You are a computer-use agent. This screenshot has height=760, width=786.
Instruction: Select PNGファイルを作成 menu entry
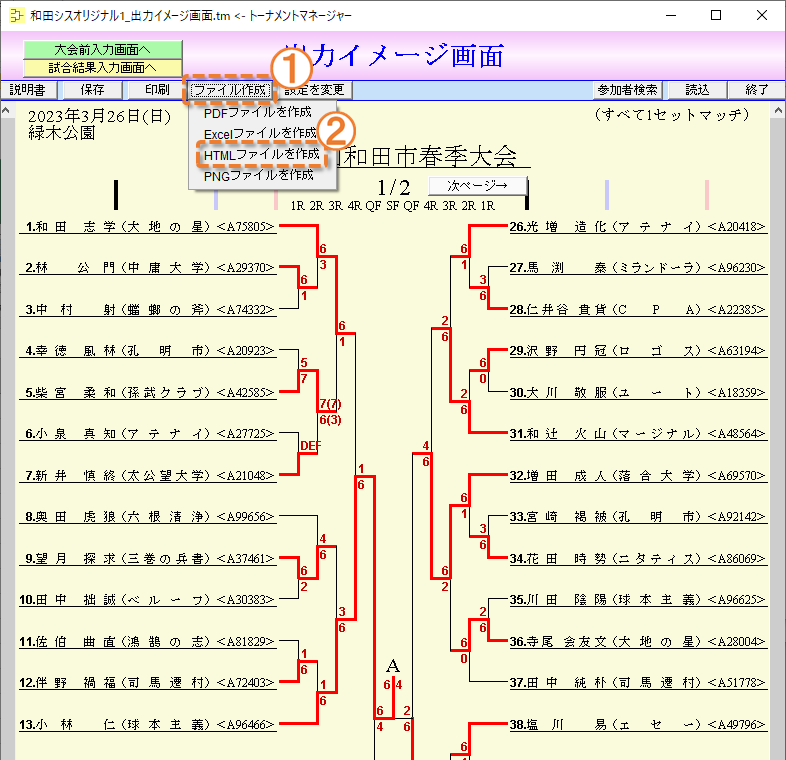click(x=259, y=176)
